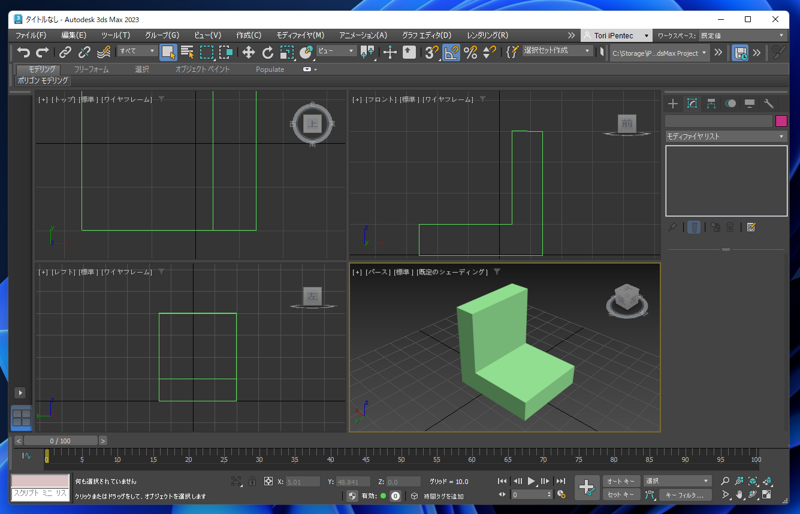Viewport: 800px width, 514px height.
Task: Toggle Angle Snap on the toolbar
Action: tap(451, 52)
